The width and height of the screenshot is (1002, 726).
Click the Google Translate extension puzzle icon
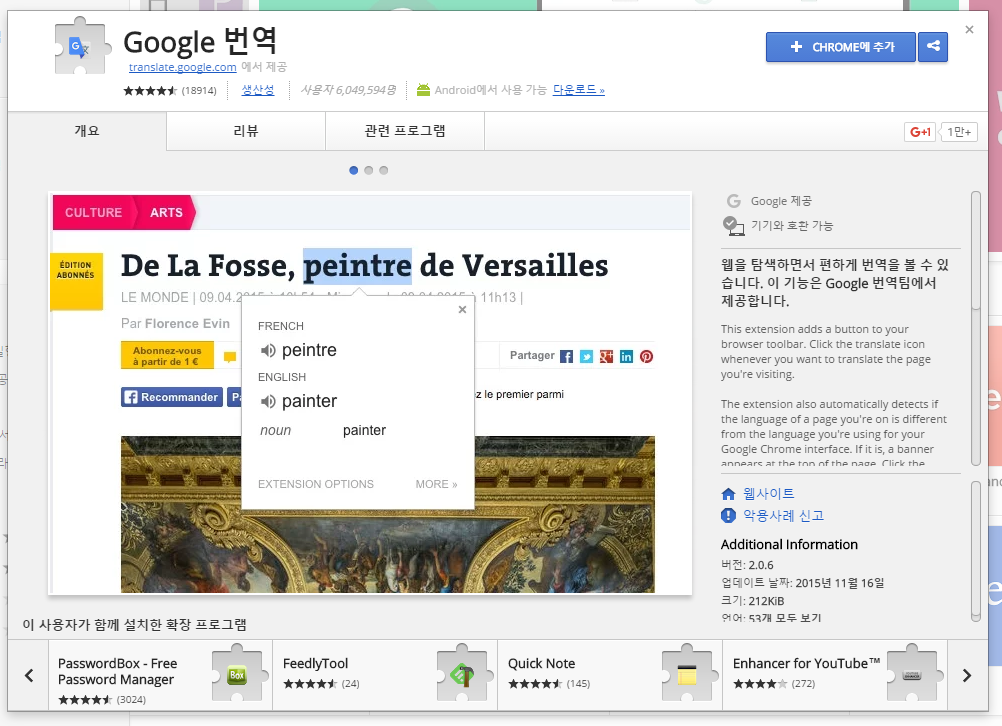pyautogui.click(x=80, y=47)
